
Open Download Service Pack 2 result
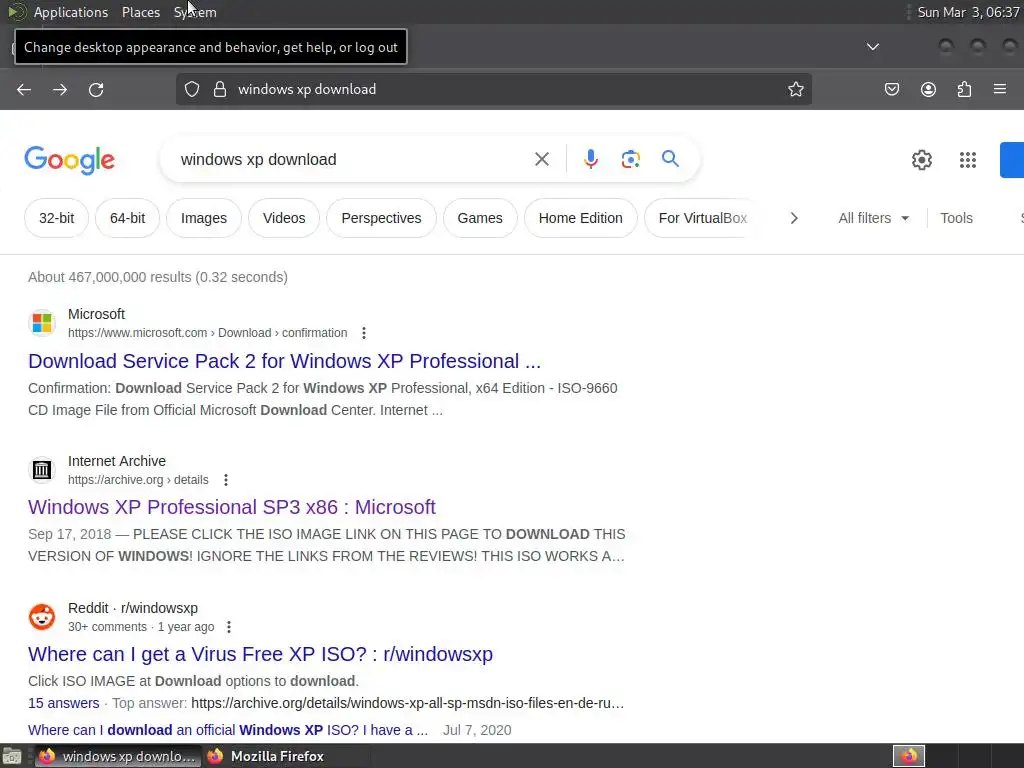(x=285, y=361)
